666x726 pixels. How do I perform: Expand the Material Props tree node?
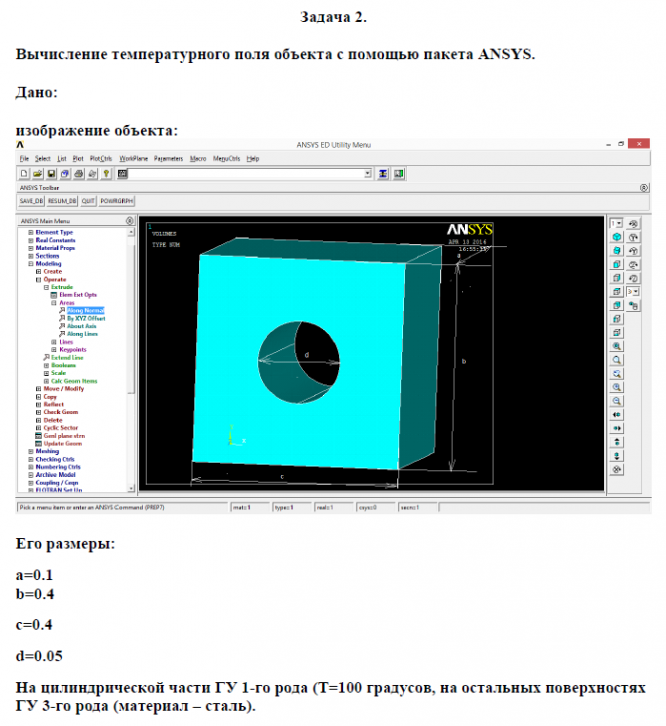tap(31, 248)
